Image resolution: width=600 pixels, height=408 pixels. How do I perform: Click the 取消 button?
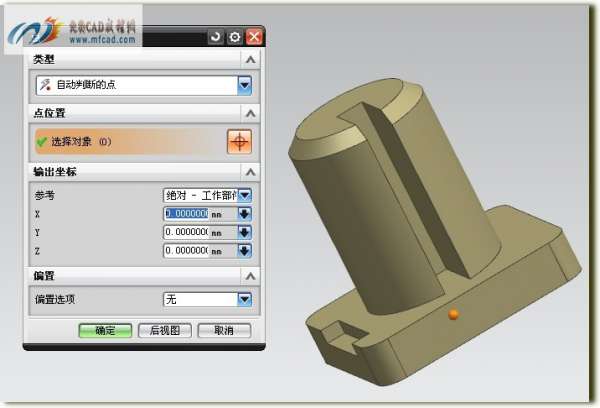tap(224, 331)
